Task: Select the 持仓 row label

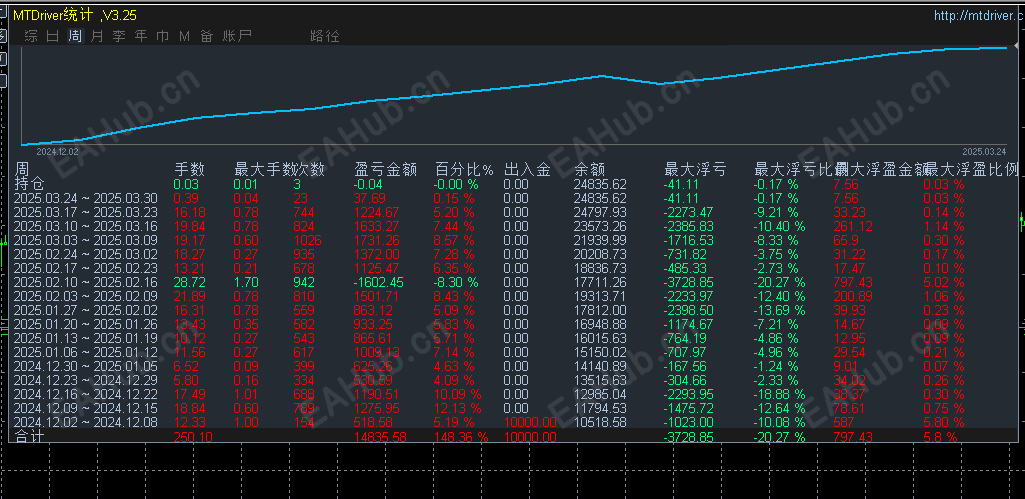Action: [29, 184]
